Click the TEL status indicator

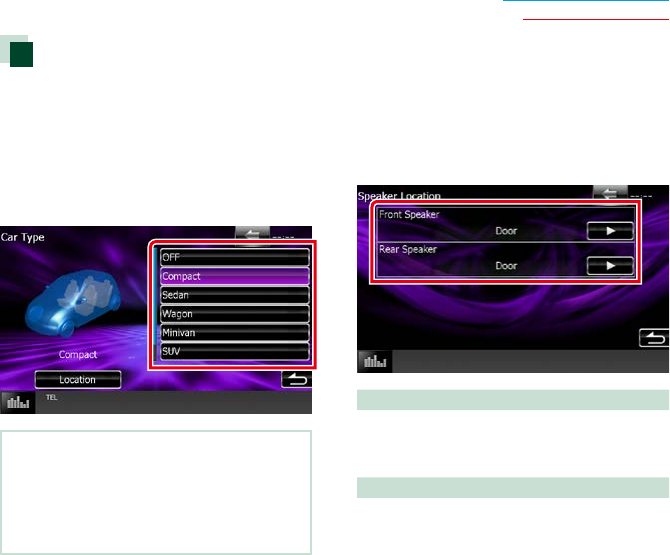pos(51,398)
